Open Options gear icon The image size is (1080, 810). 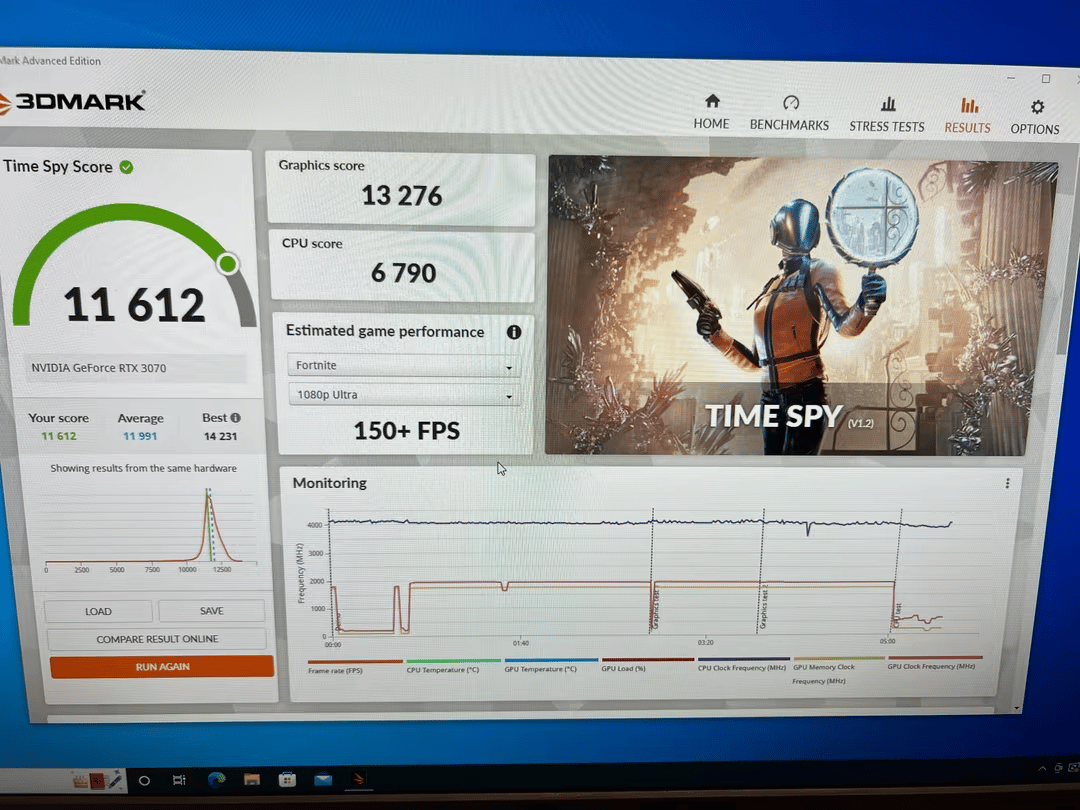tap(1037, 107)
